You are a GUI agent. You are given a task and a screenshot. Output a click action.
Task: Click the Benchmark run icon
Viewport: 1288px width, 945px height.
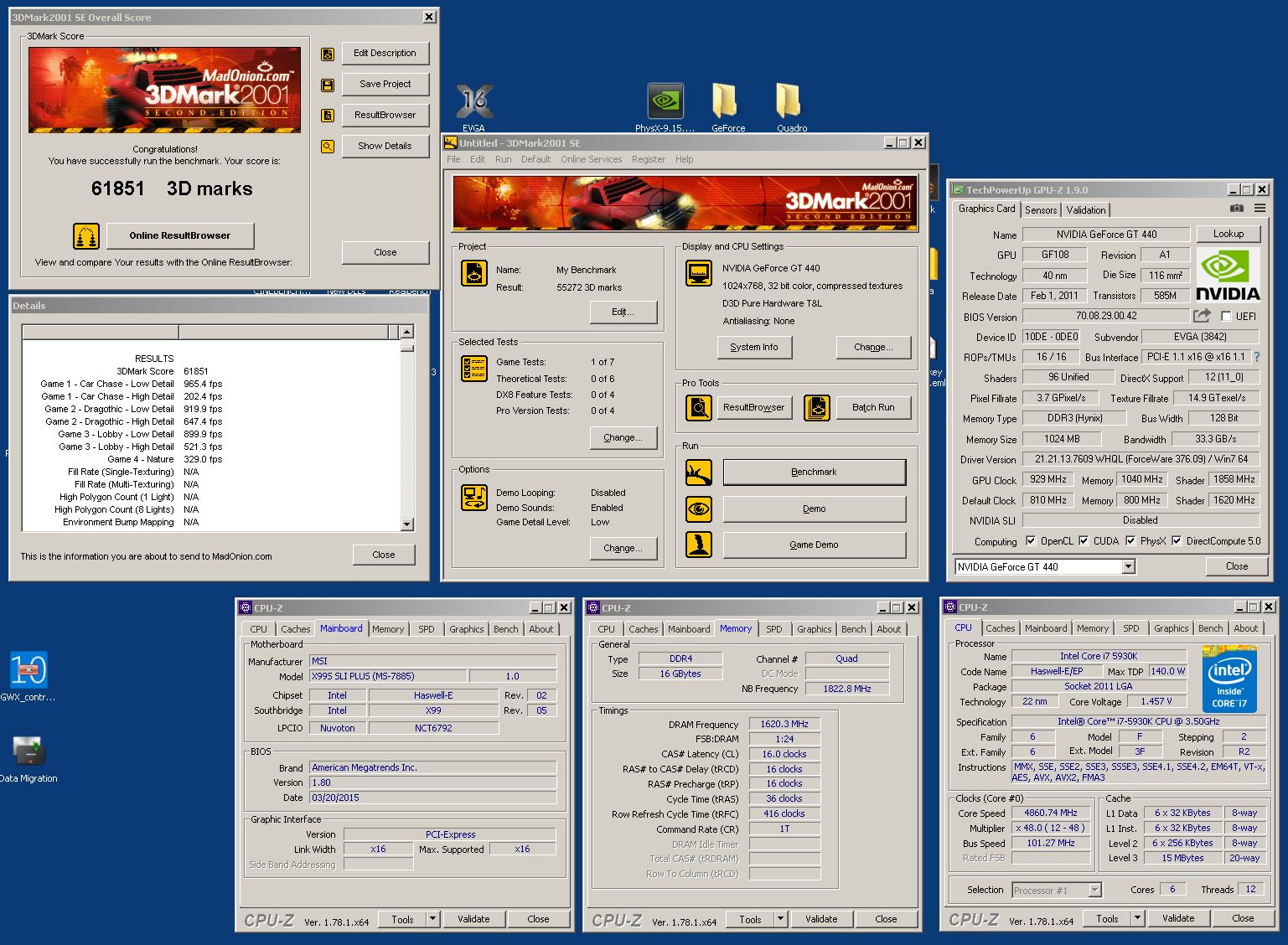pyautogui.click(x=699, y=472)
